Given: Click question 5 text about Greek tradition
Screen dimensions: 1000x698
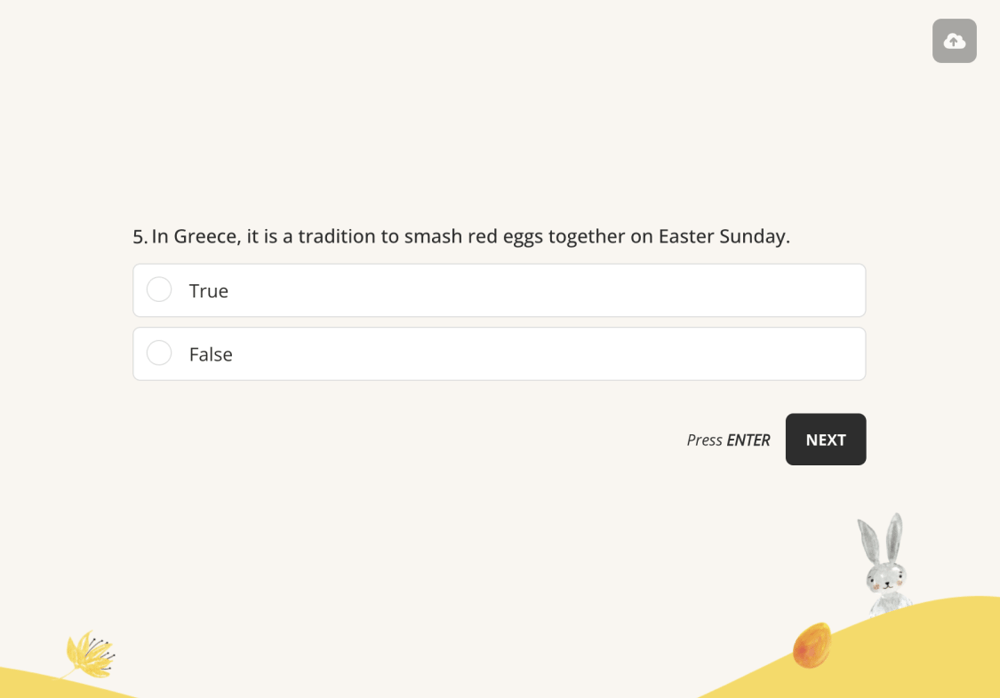Looking at the screenshot, I should click(460, 236).
